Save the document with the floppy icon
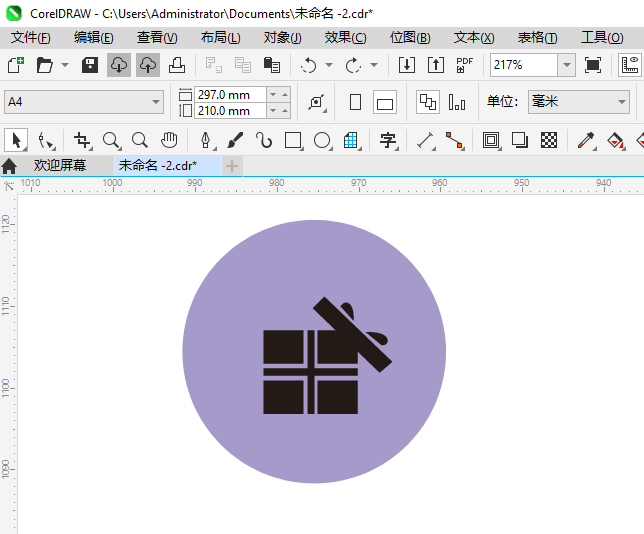 [90, 65]
